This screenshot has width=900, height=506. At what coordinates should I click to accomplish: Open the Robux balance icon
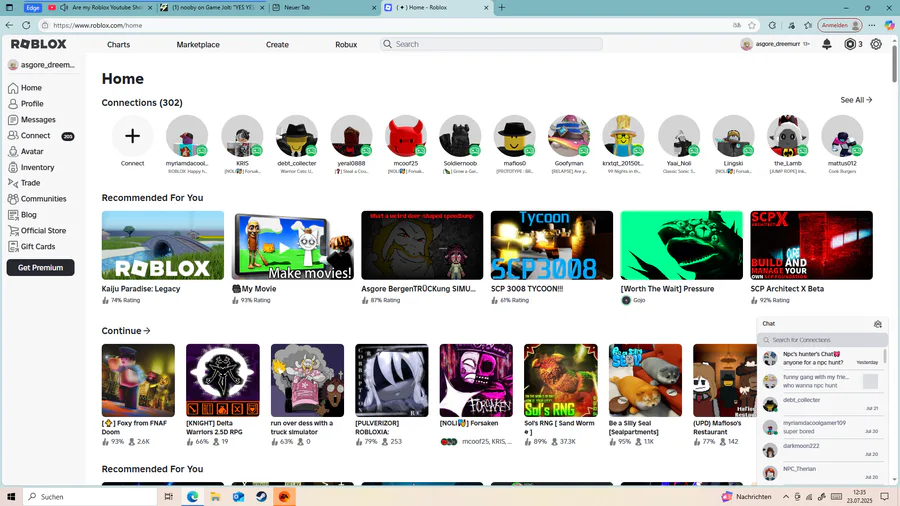pyautogui.click(x=850, y=44)
